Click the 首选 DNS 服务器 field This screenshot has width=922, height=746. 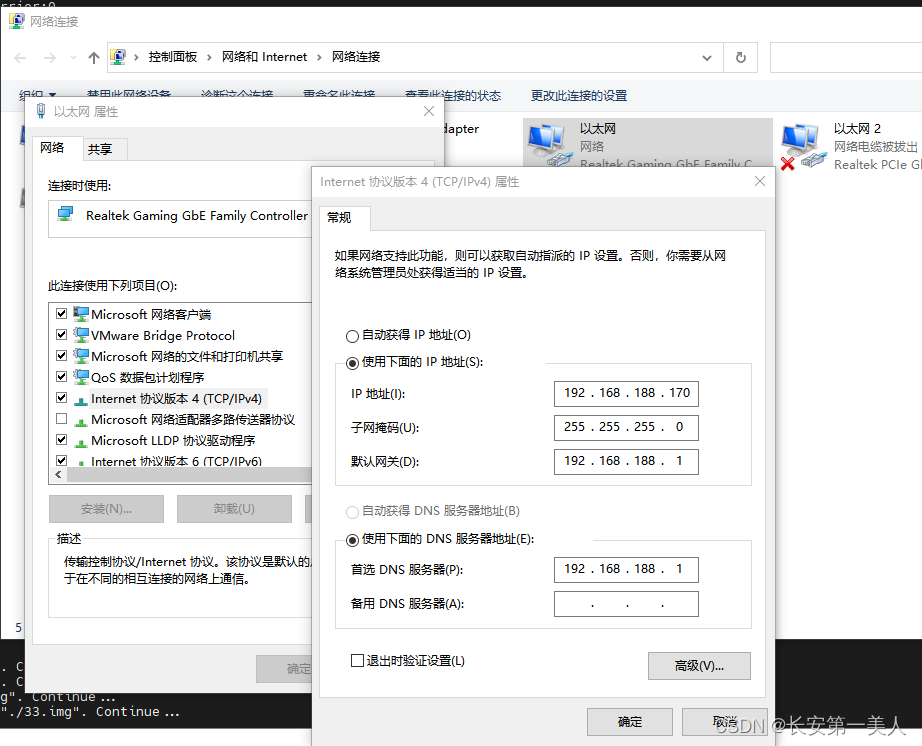[x=626, y=570]
